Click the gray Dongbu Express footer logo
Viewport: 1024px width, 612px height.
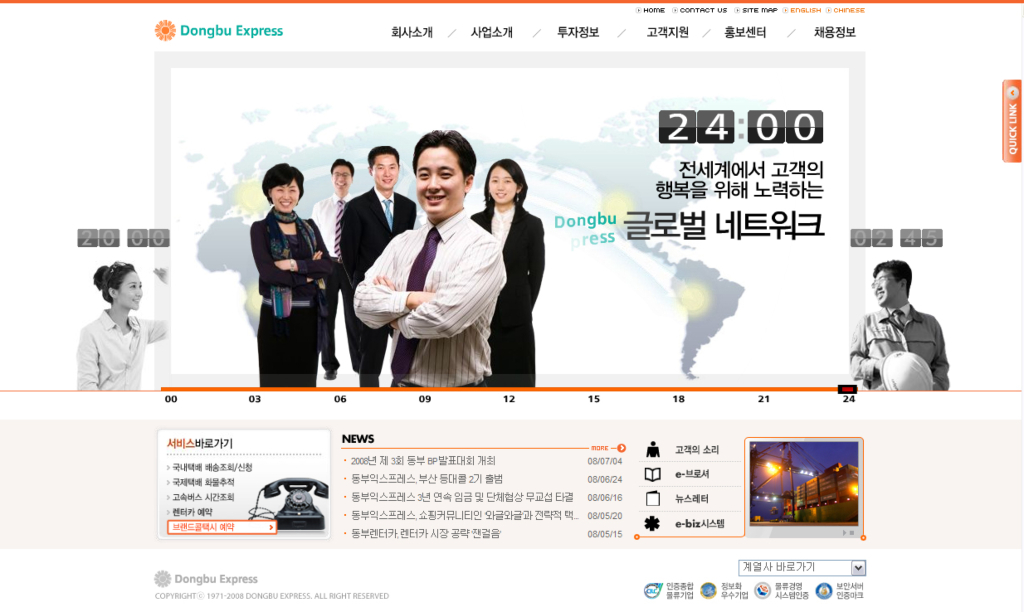(x=206, y=579)
